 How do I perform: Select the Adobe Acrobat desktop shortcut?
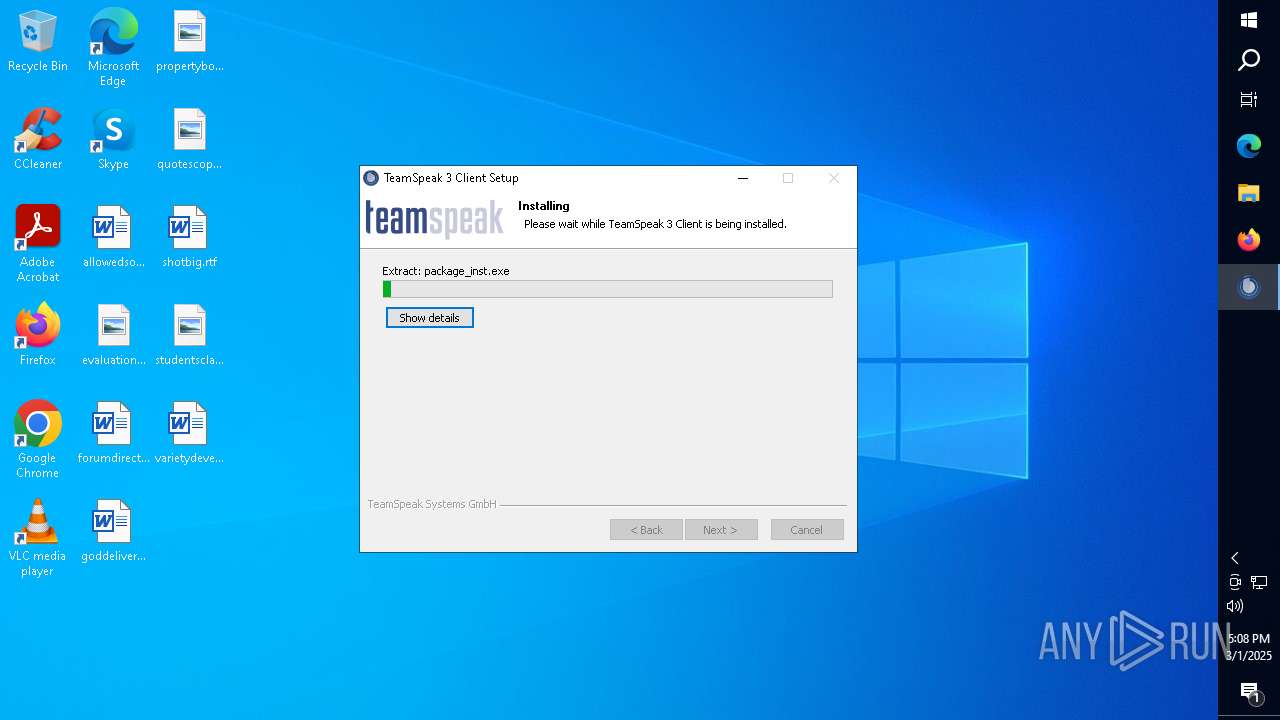(x=38, y=244)
